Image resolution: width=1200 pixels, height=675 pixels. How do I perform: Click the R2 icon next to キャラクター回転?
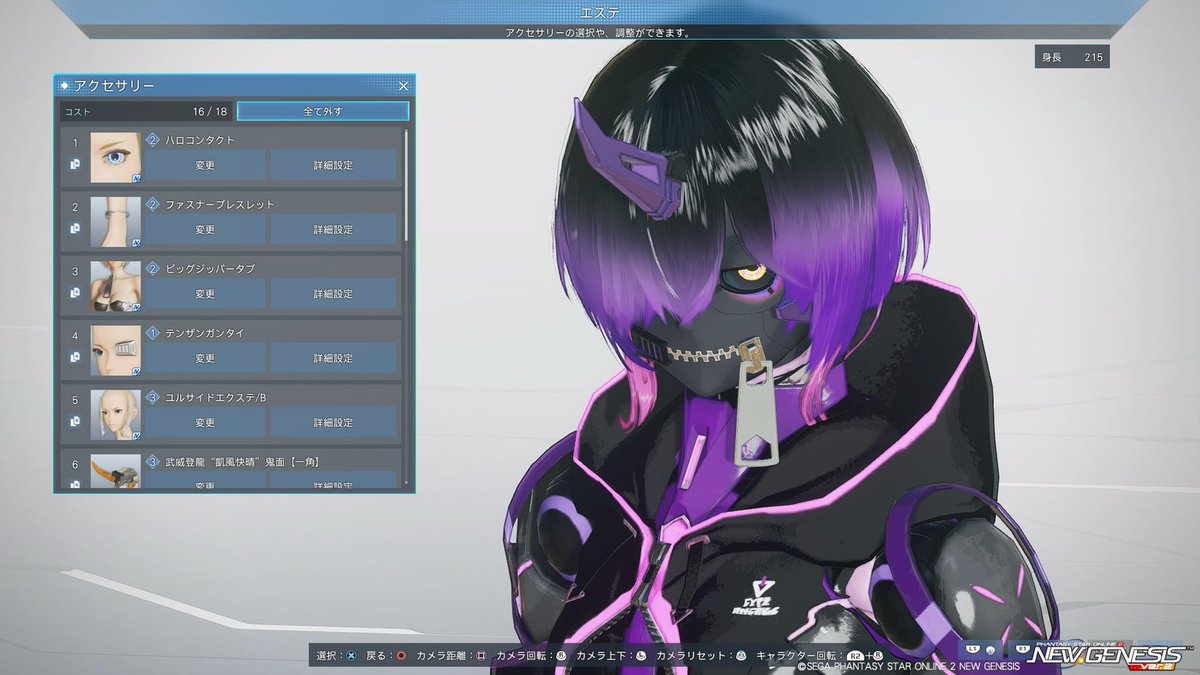pos(855,656)
